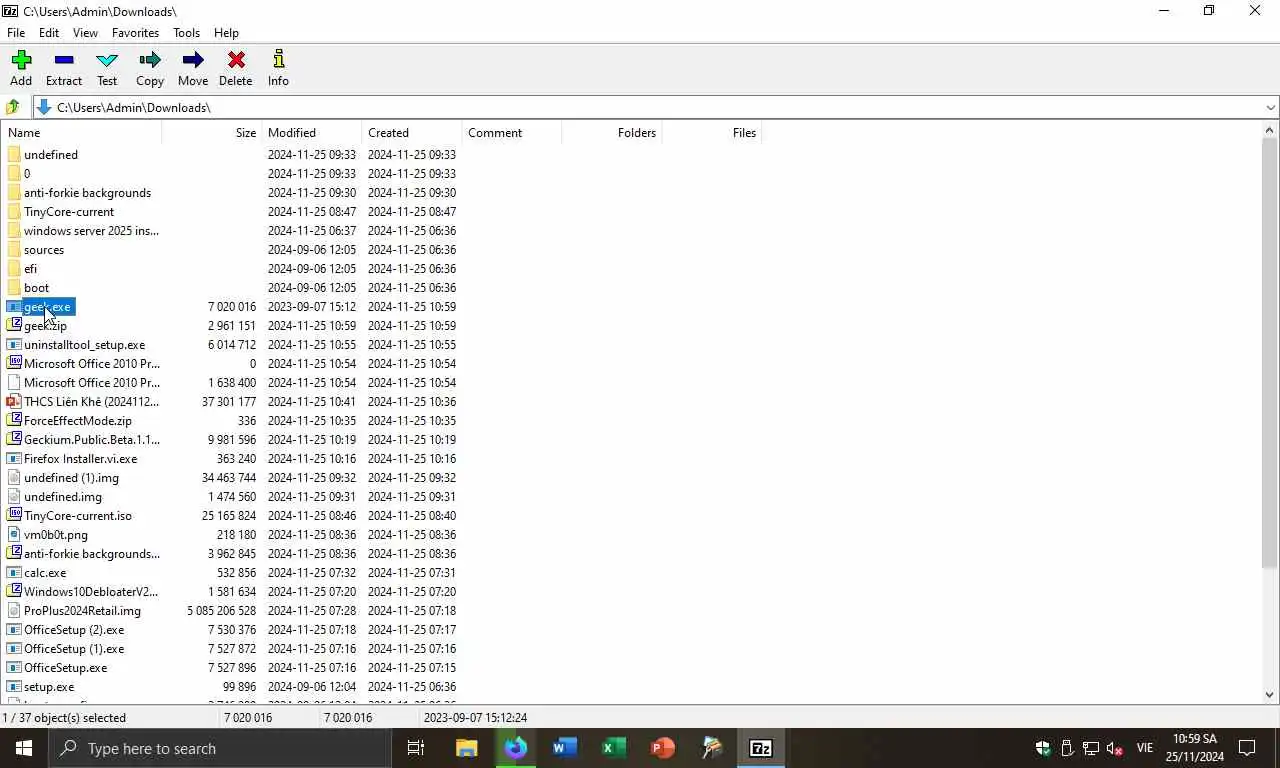Select OfficeSetup (1).exe file
Viewport: 1280px width, 768px height.
[66, 649]
